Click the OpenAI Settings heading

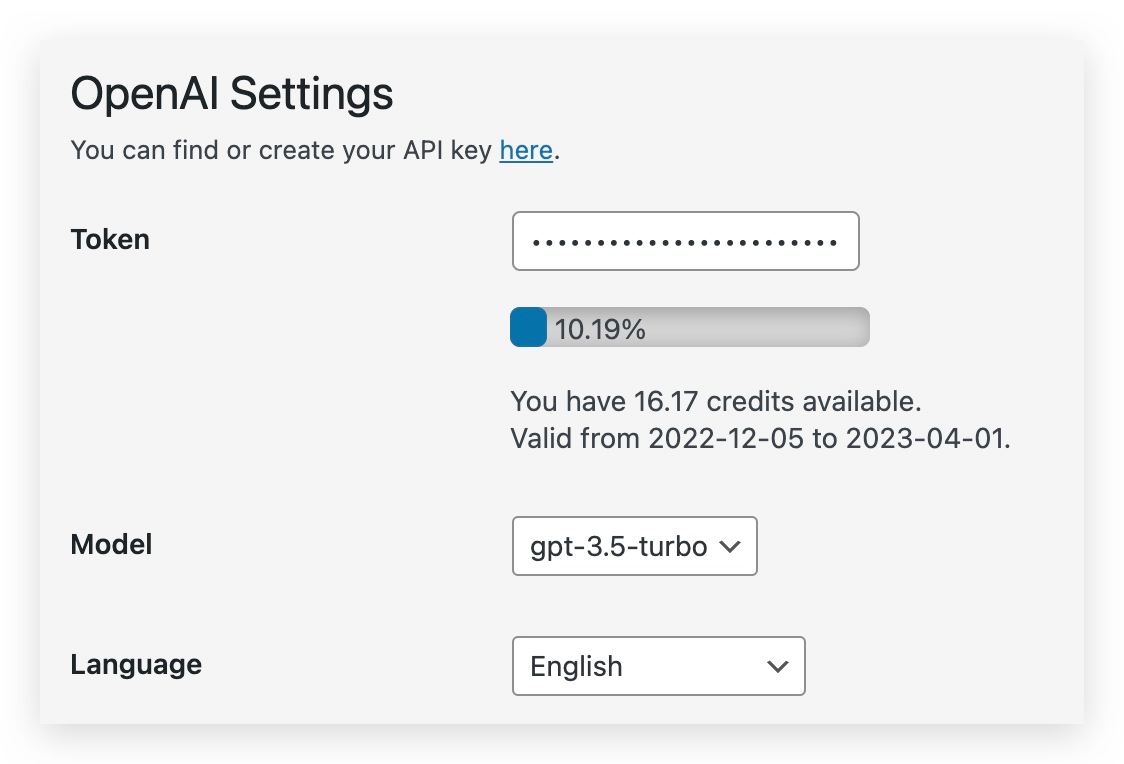231,93
